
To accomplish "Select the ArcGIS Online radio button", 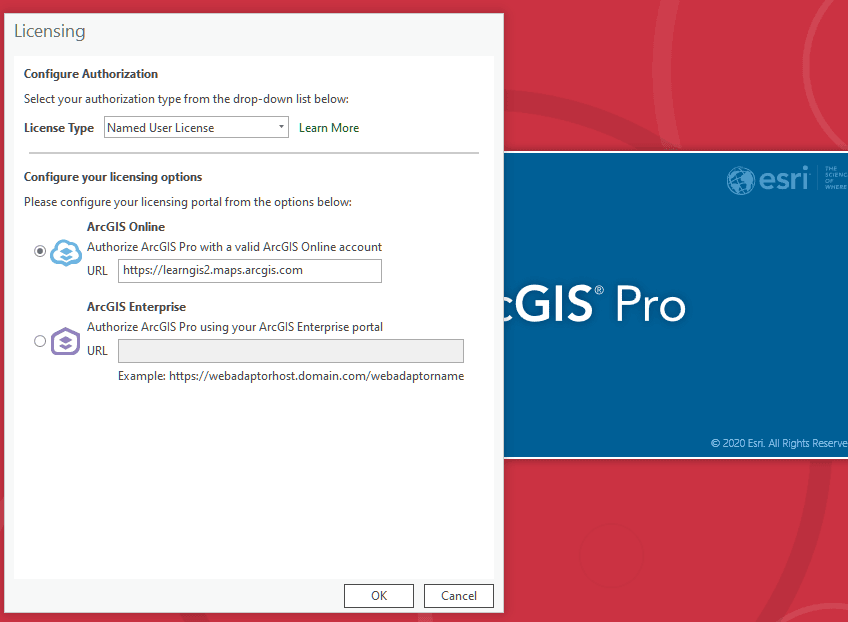I will 40,251.
